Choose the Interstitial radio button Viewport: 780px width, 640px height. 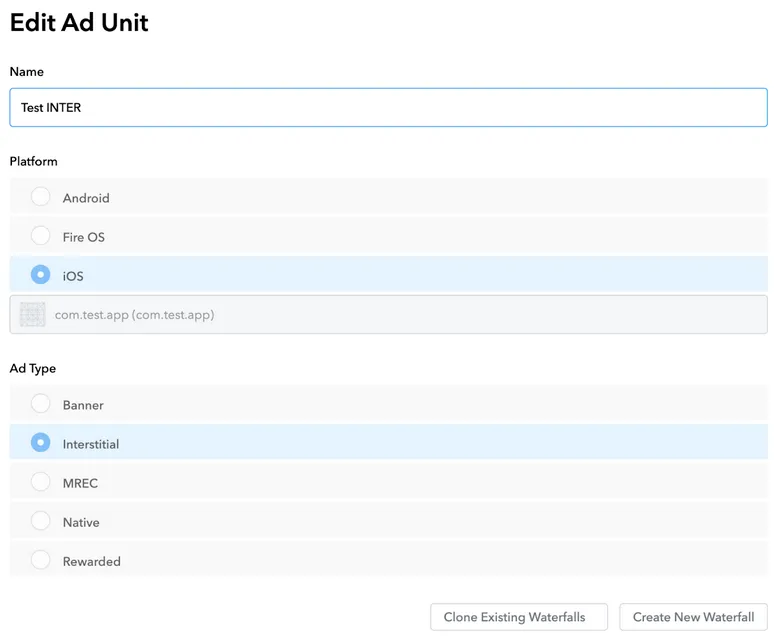pos(40,443)
